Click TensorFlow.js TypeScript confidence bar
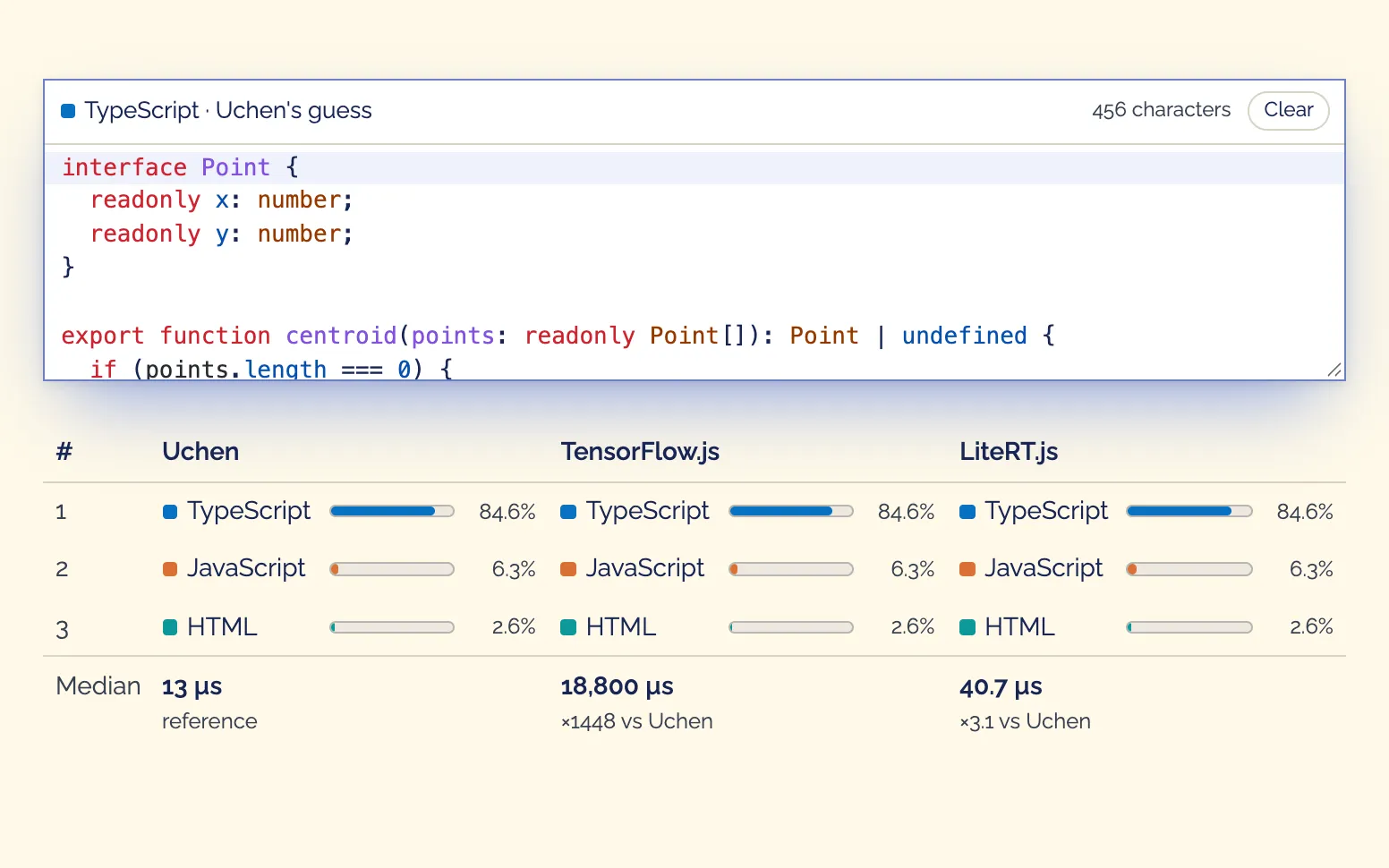The image size is (1389, 868). pos(791,511)
